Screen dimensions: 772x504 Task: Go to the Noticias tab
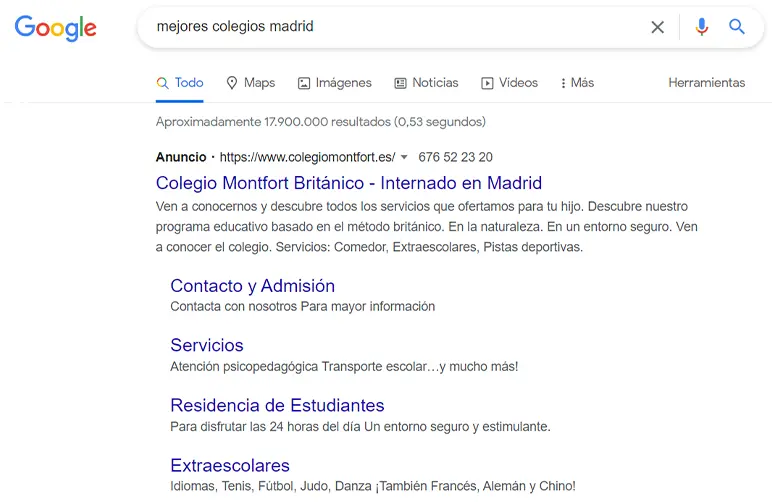point(426,83)
